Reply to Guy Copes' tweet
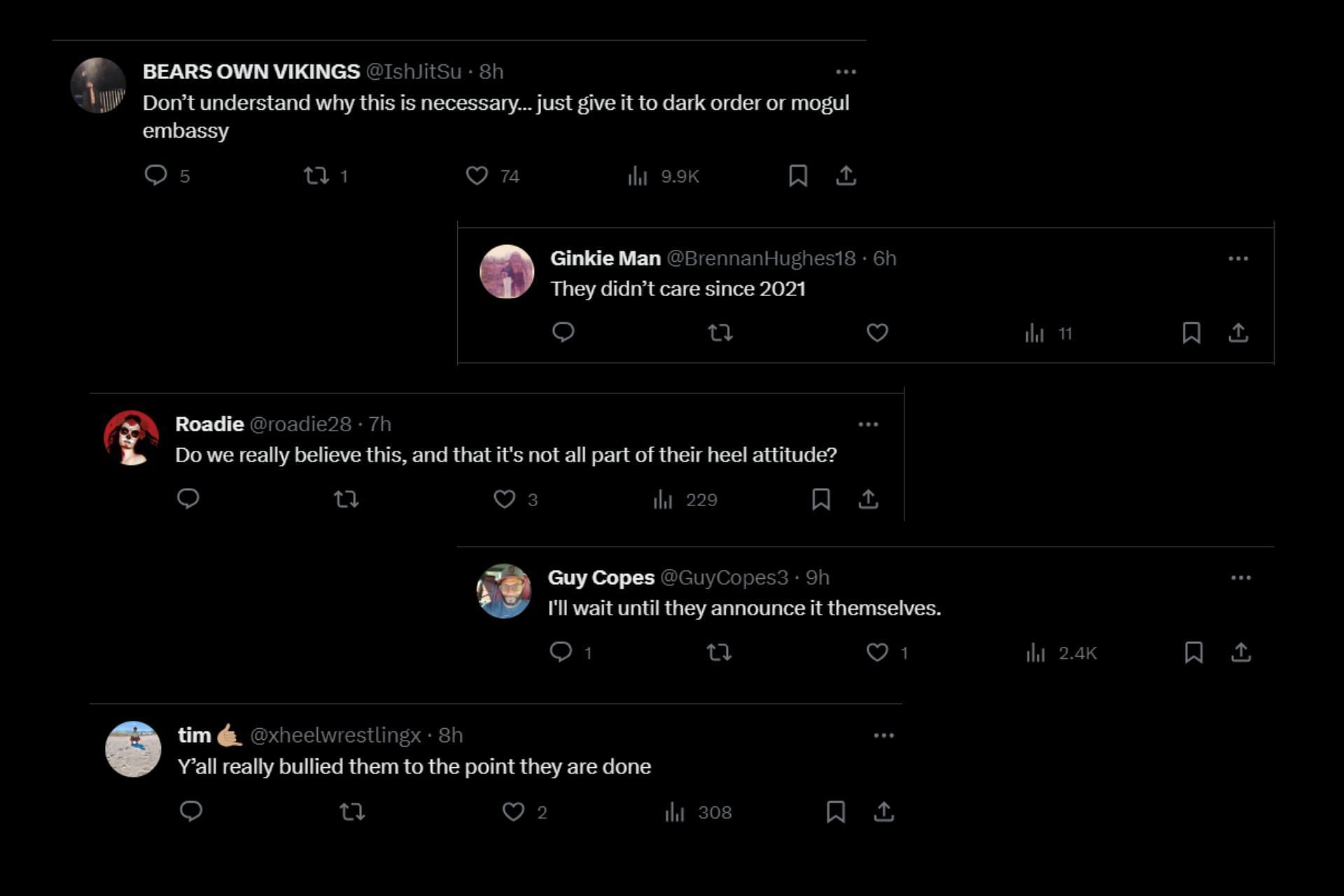The width and height of the screenshot is (1344, 896). (561, 652)
